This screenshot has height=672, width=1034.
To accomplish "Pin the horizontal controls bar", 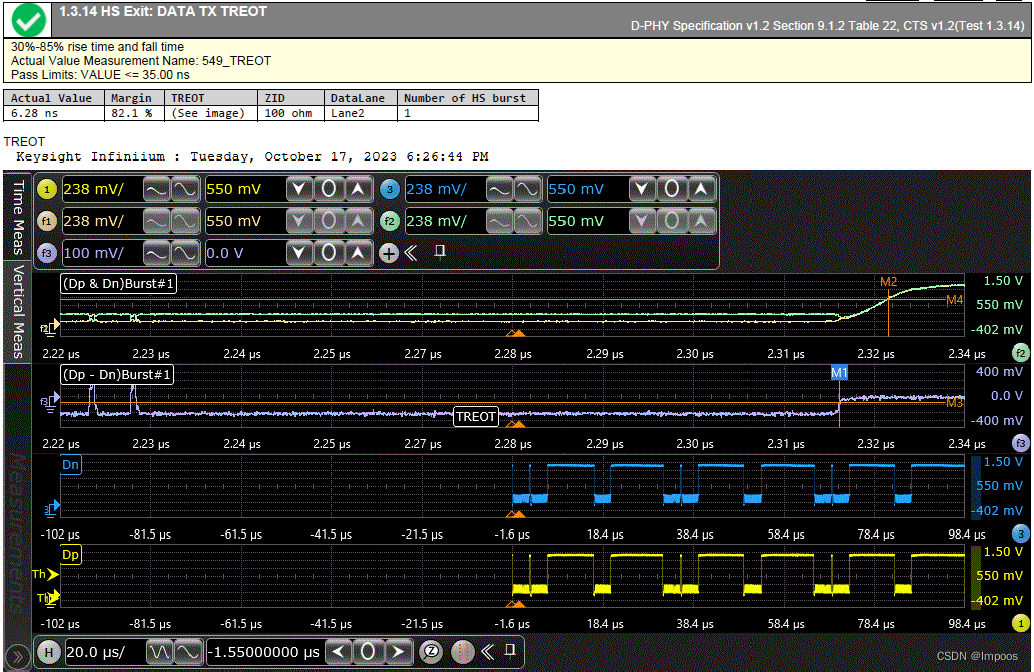I will pyautogui.click(x=510, y=651).
